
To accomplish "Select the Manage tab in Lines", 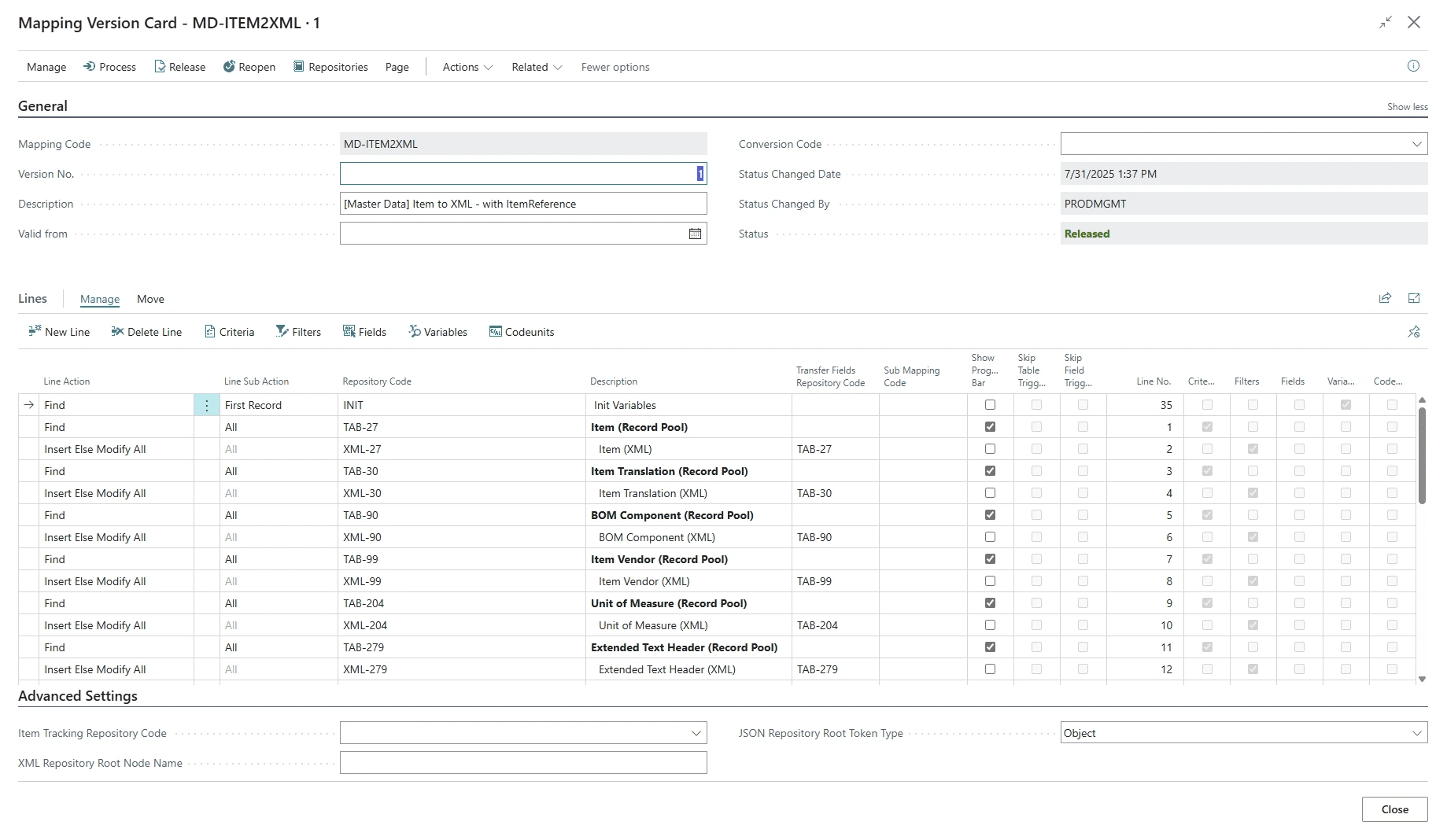I will [100, 299].
